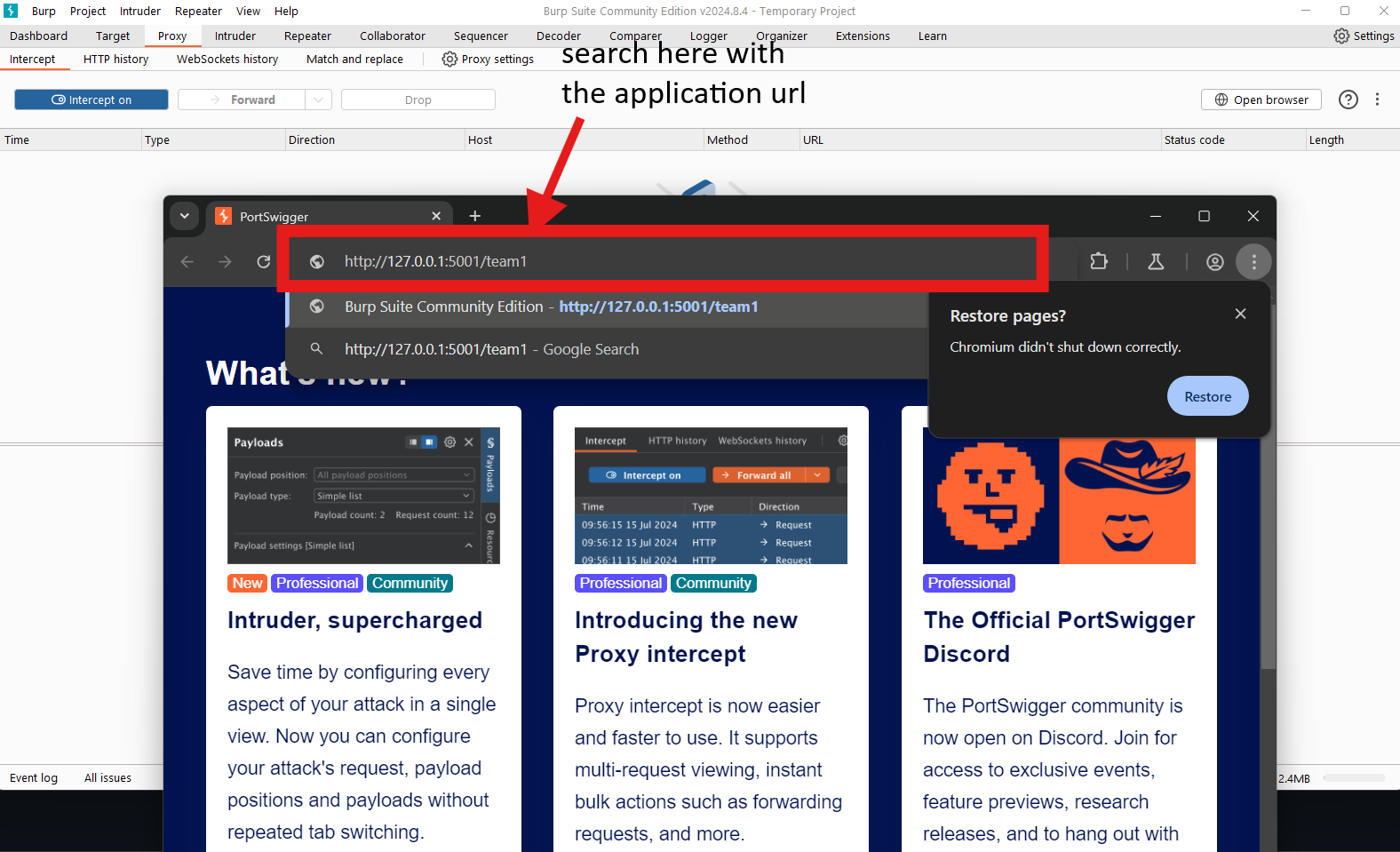Click the Drop button
1400x852 pixels.
pos(418,100)
